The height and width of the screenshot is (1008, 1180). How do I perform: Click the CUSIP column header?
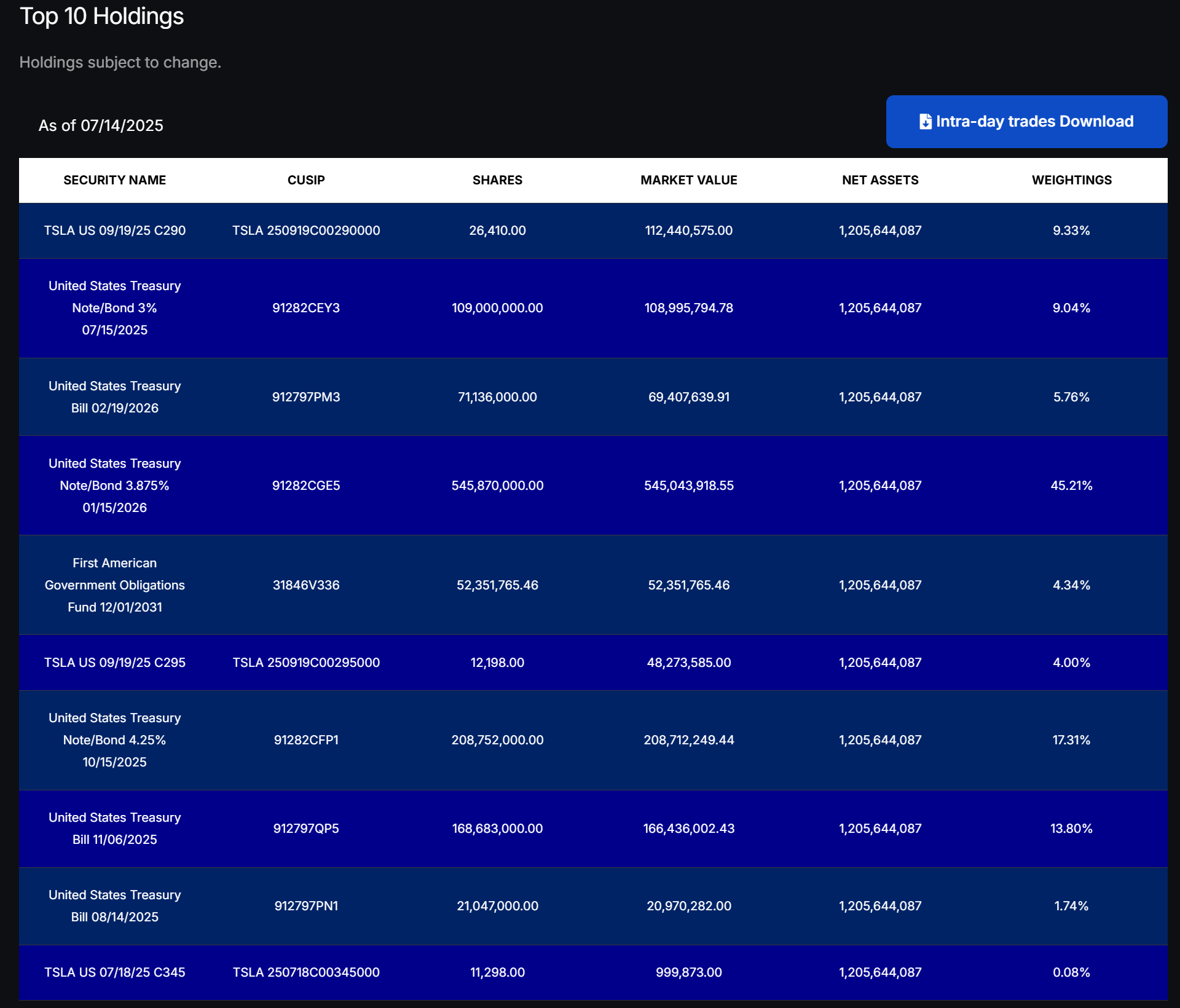pos(306,180)
